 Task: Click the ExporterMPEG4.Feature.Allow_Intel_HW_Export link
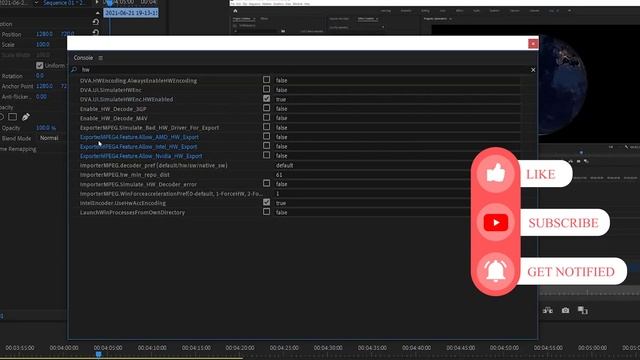(x=138, y=147)
